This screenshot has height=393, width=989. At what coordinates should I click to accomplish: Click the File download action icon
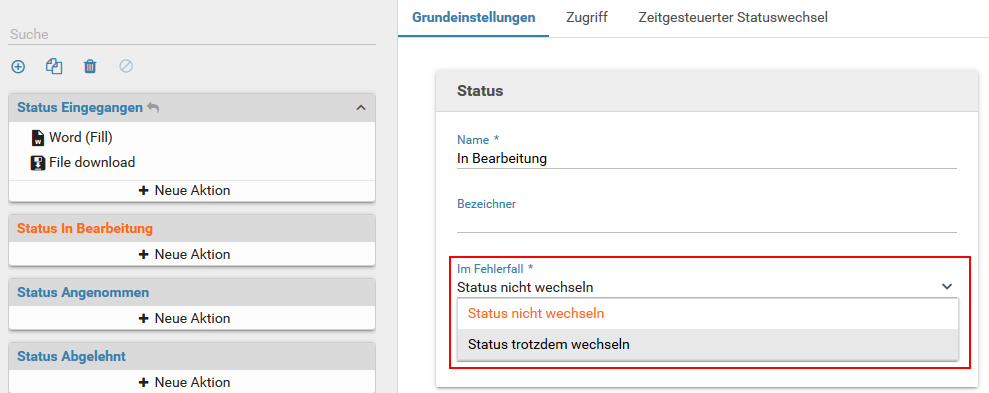tap(38, 163)
